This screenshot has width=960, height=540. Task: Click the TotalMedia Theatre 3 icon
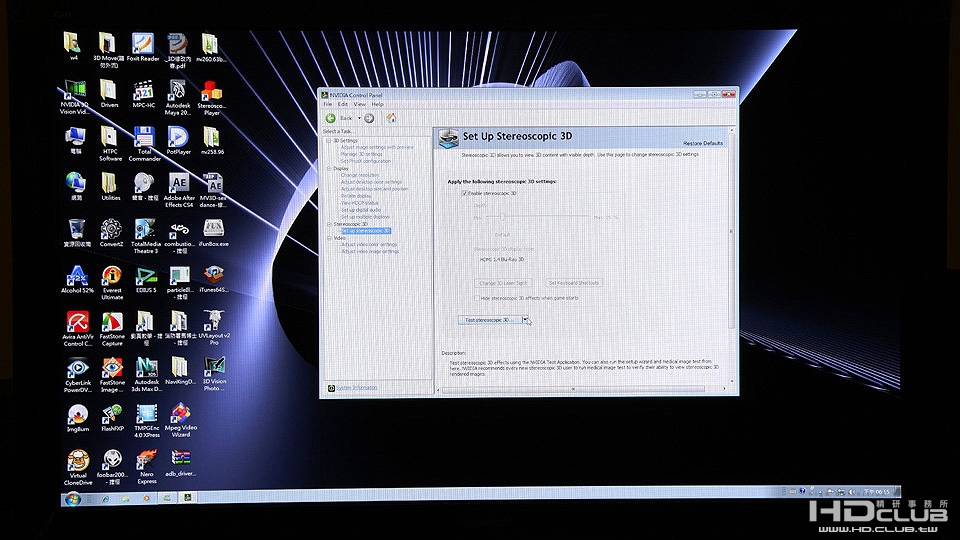[145, 236]
